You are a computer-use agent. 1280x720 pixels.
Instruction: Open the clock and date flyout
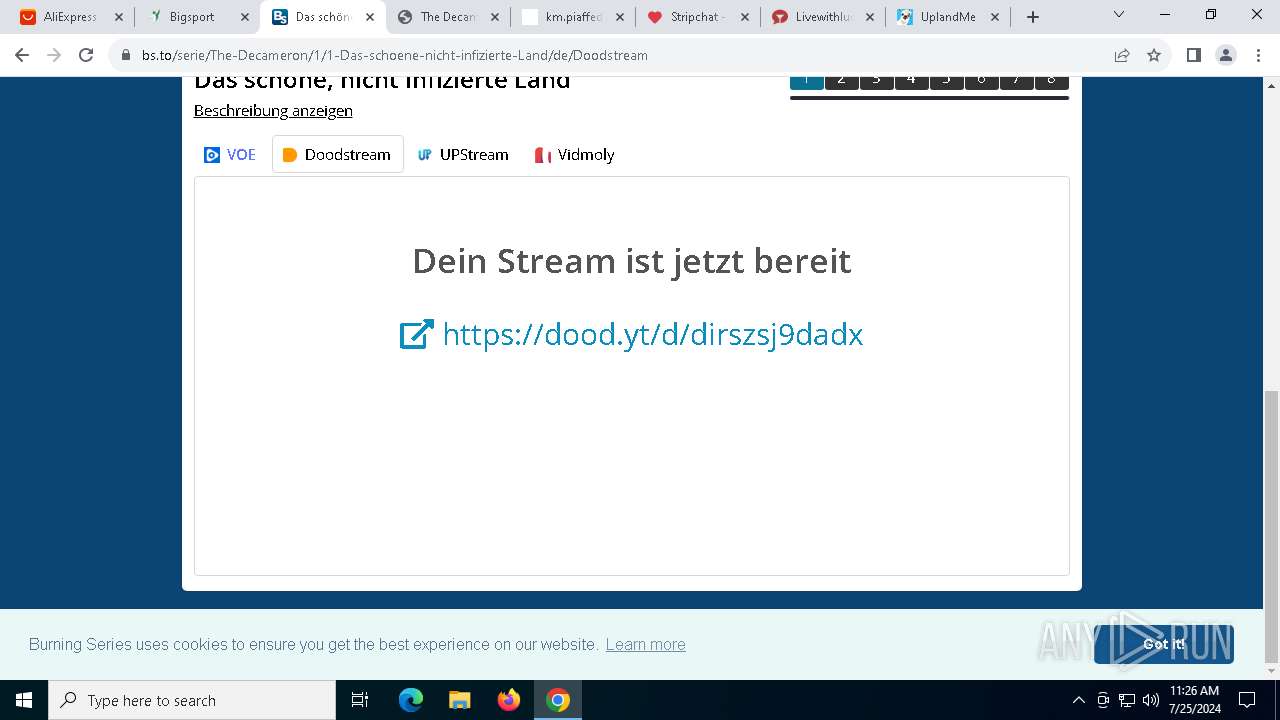coord(1194,700)
